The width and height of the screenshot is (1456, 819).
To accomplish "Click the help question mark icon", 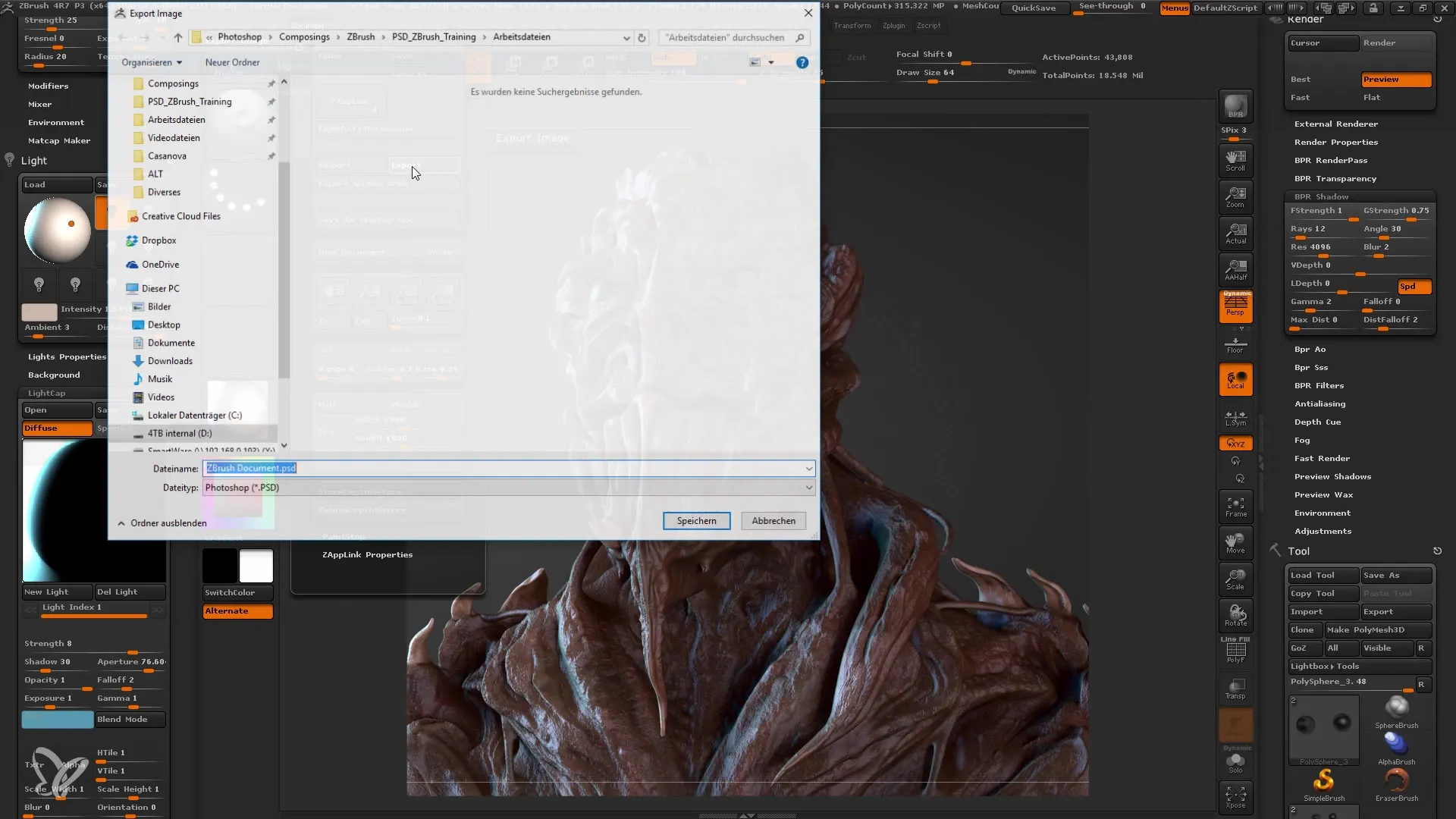I will [x=802, y=62].
